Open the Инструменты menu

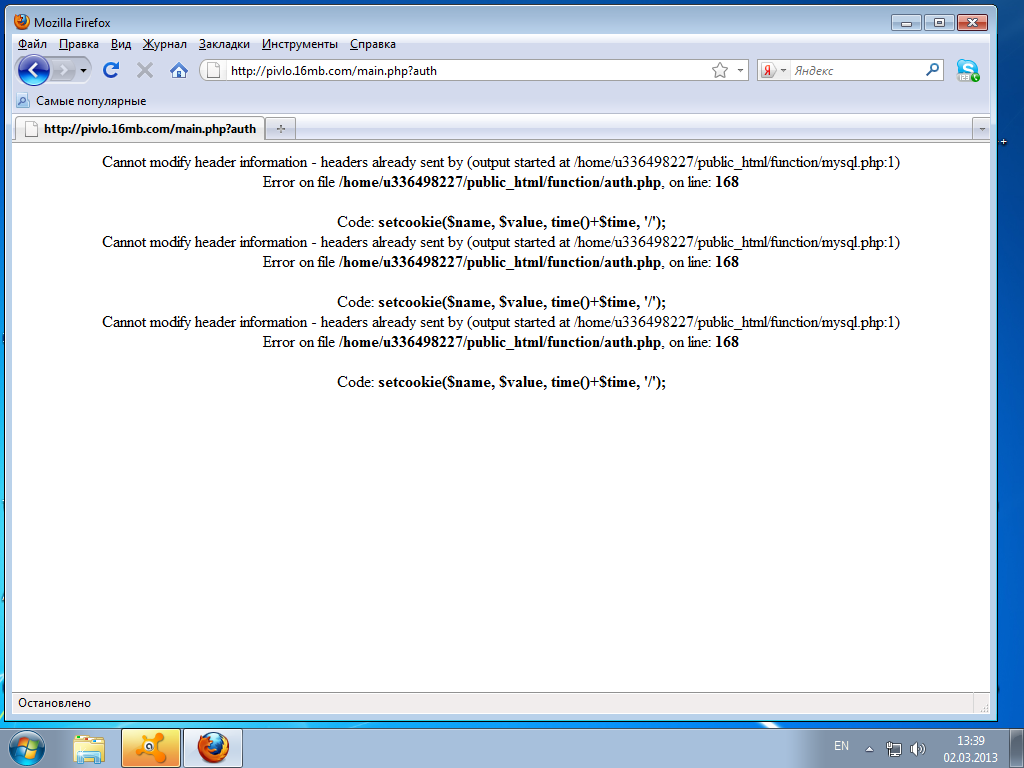coord(300,44)
